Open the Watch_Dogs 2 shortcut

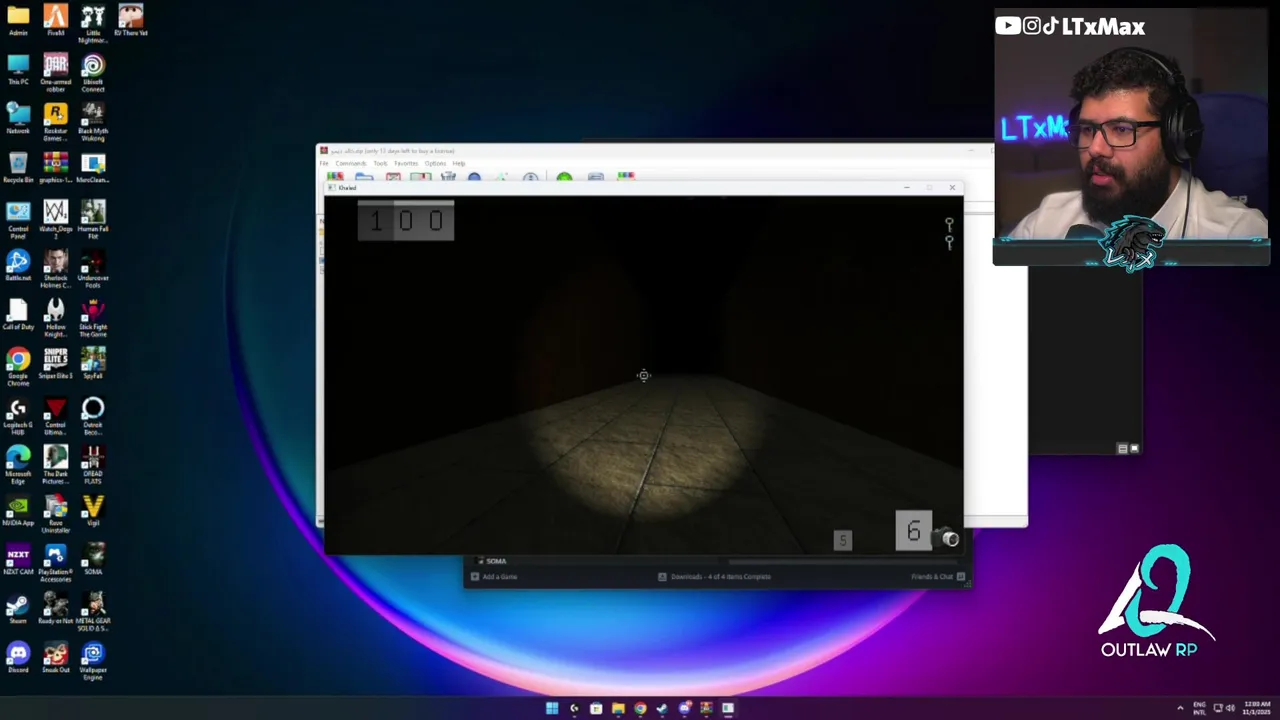pos(55,217)
